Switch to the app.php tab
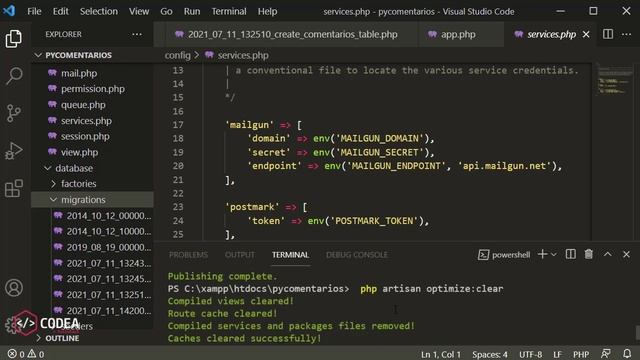 462,34
